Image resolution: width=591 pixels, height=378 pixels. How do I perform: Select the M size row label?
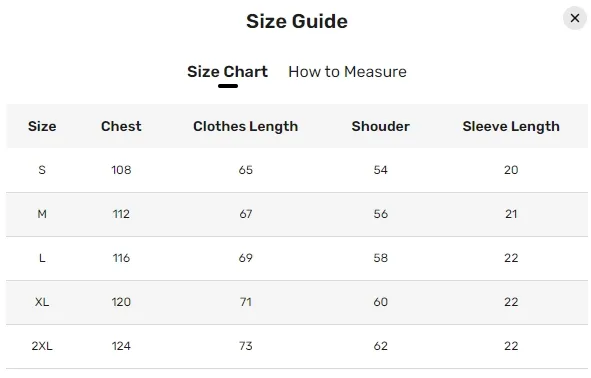click(42, 214)
